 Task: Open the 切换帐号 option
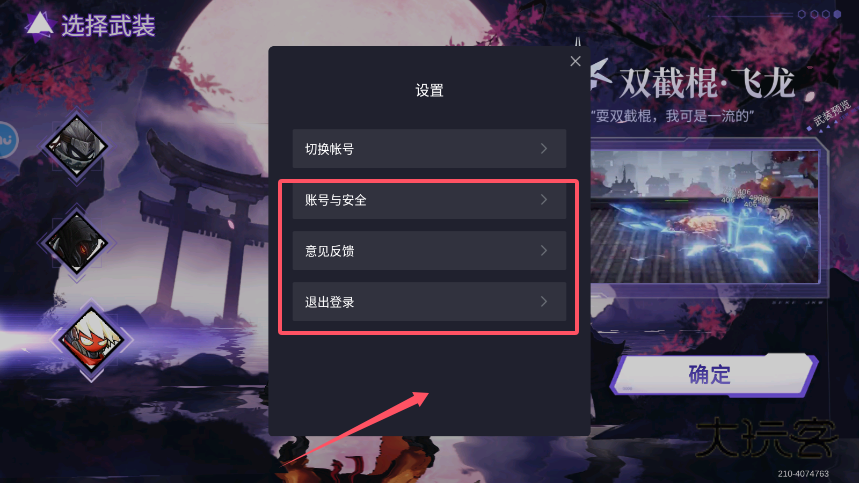pyautogui.click(x=429, y=148)
